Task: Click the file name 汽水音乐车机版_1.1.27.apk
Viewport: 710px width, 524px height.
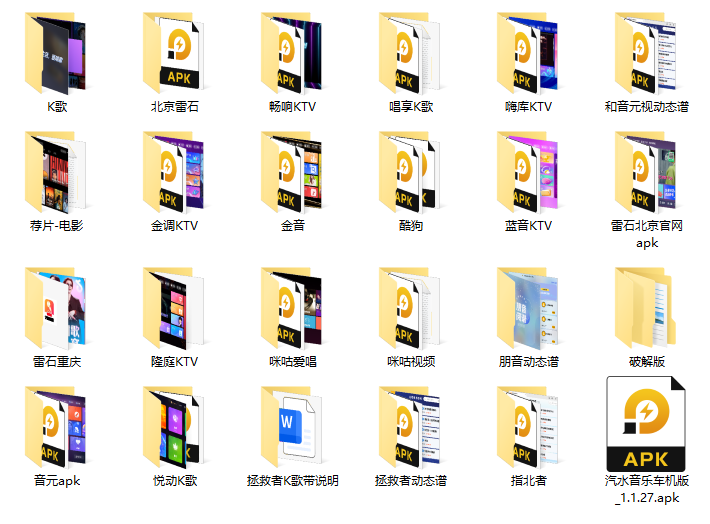Action: click(x=647, y=489)
